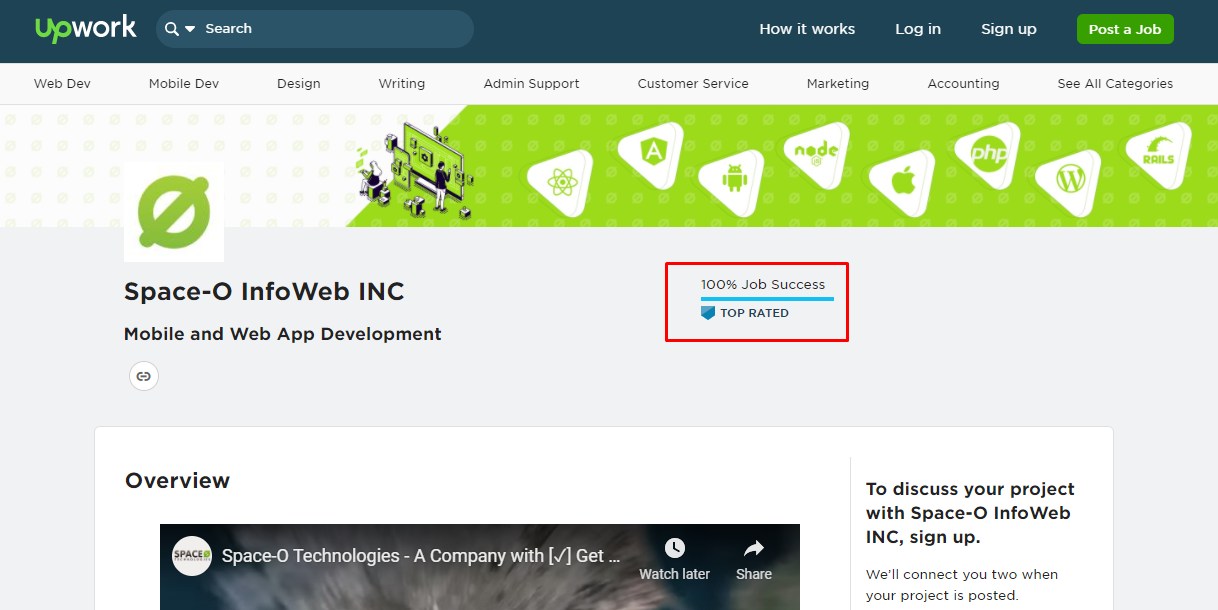Click the React icon in banner

(562, 182)
